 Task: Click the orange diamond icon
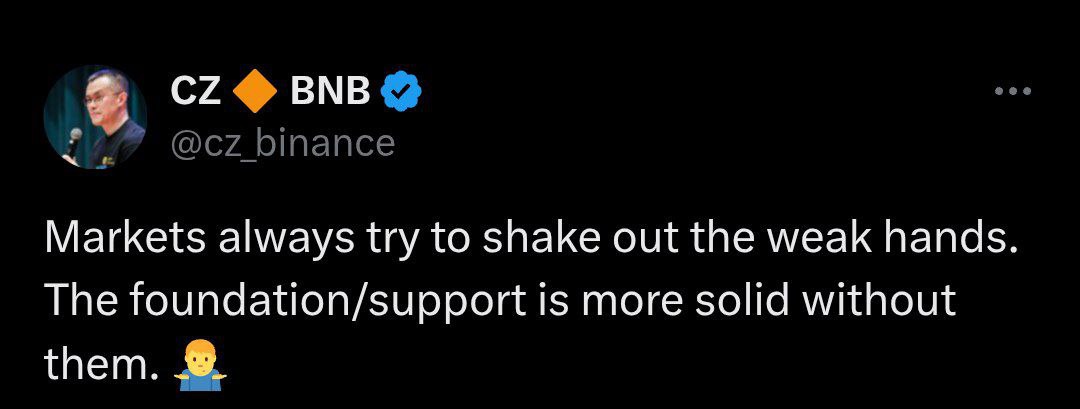pos(254,92)
